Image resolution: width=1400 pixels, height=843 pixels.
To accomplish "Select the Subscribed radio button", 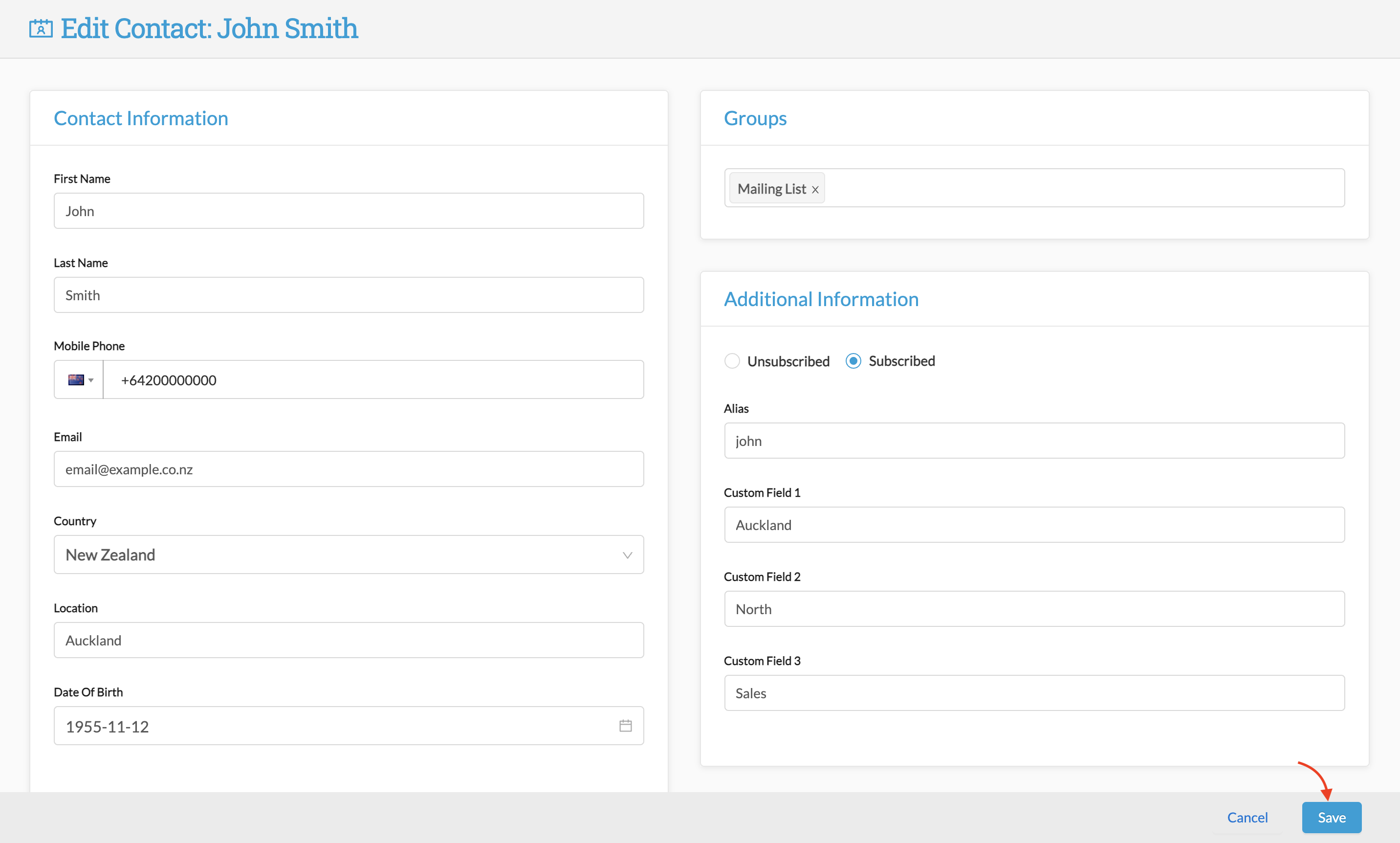I will pos(853,361).
